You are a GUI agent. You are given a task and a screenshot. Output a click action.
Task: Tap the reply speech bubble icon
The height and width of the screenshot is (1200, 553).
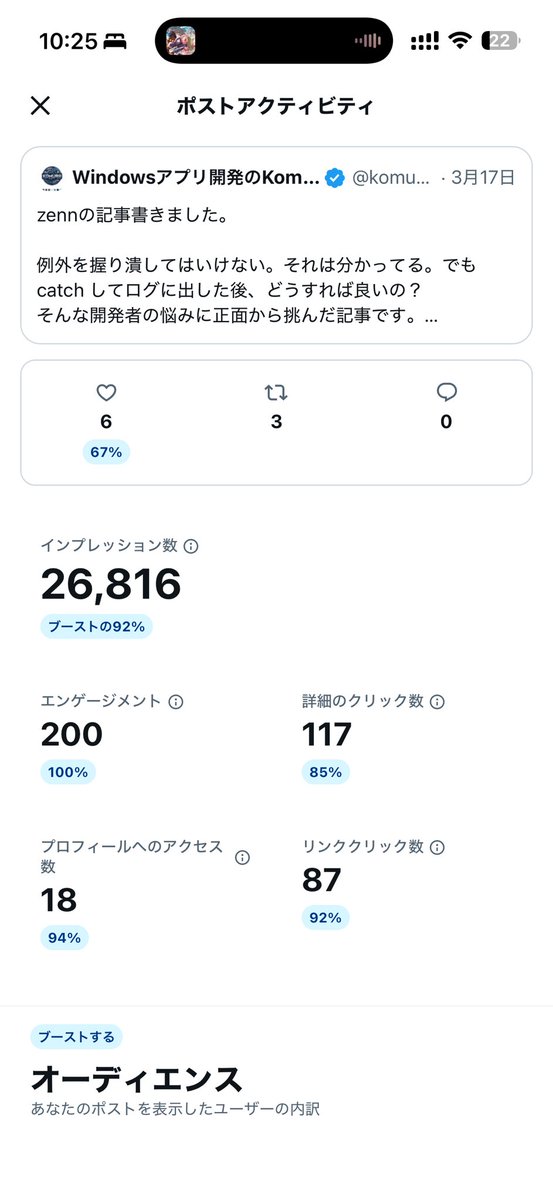coord(446,392)
